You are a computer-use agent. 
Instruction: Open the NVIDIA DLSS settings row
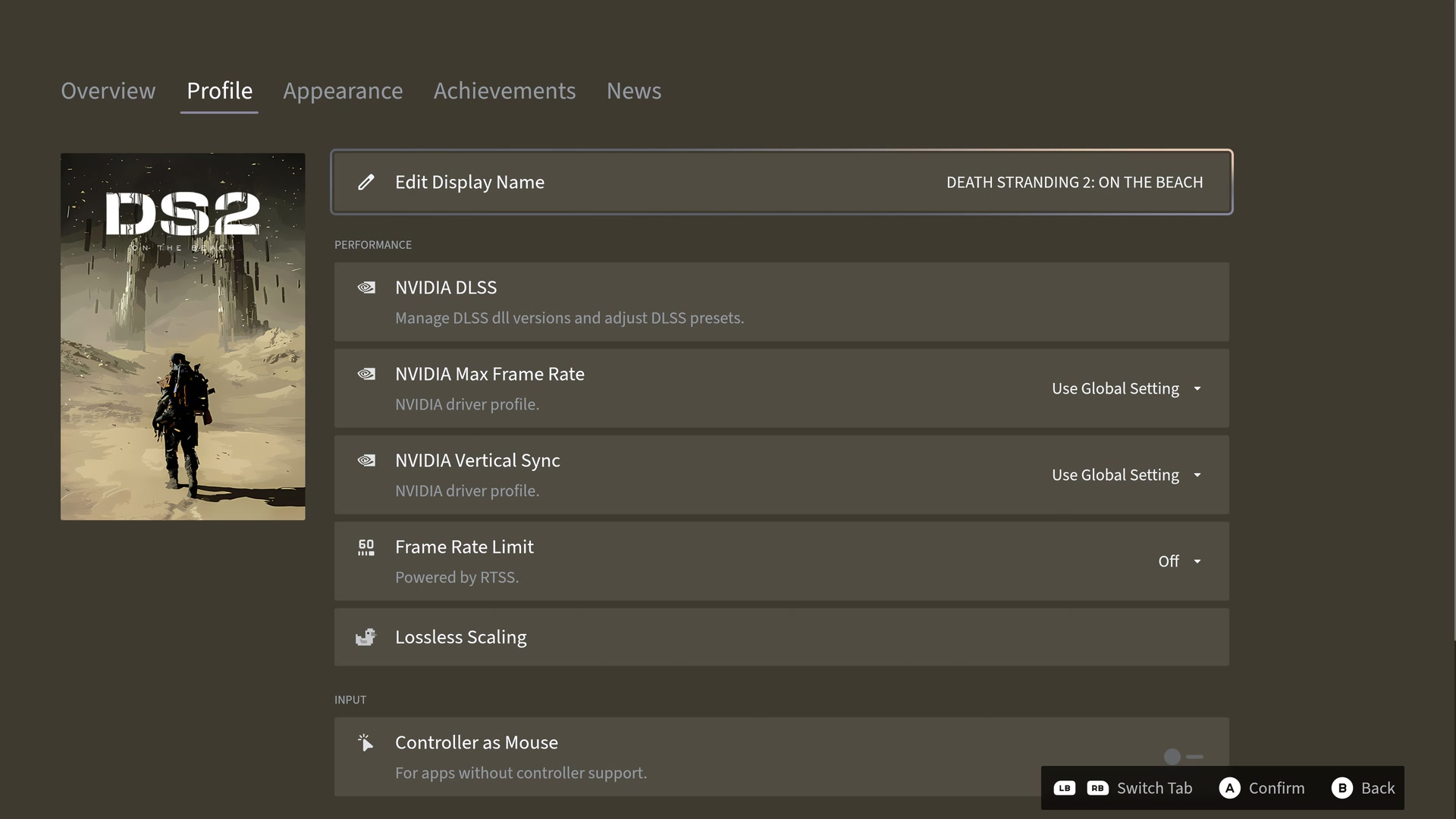click(782, 302)
